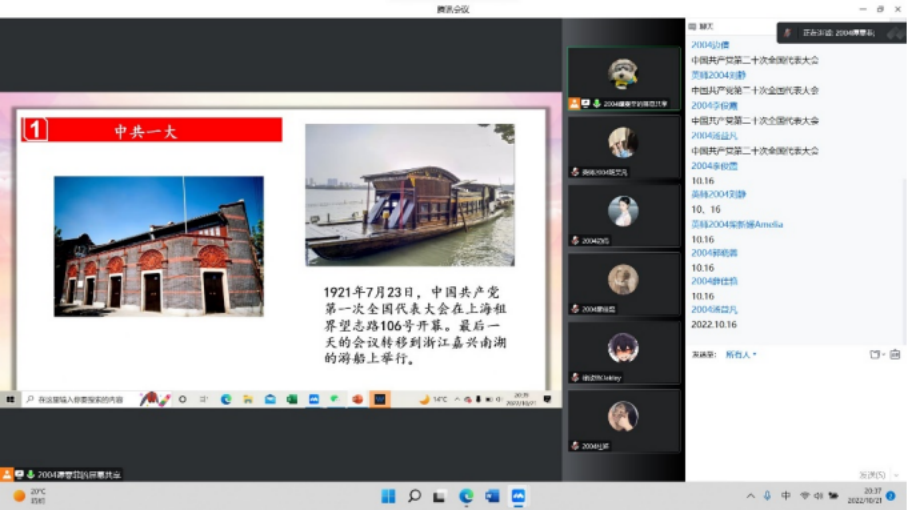Viewport: 909px width, 511px height.
Task: Open taskbar Search magnifier icon
Action: tap(414, 496)
